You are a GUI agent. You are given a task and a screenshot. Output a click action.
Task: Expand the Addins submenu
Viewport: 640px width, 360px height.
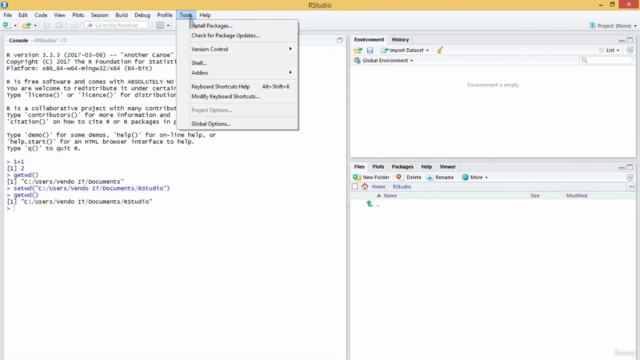(x=238, y=73)
